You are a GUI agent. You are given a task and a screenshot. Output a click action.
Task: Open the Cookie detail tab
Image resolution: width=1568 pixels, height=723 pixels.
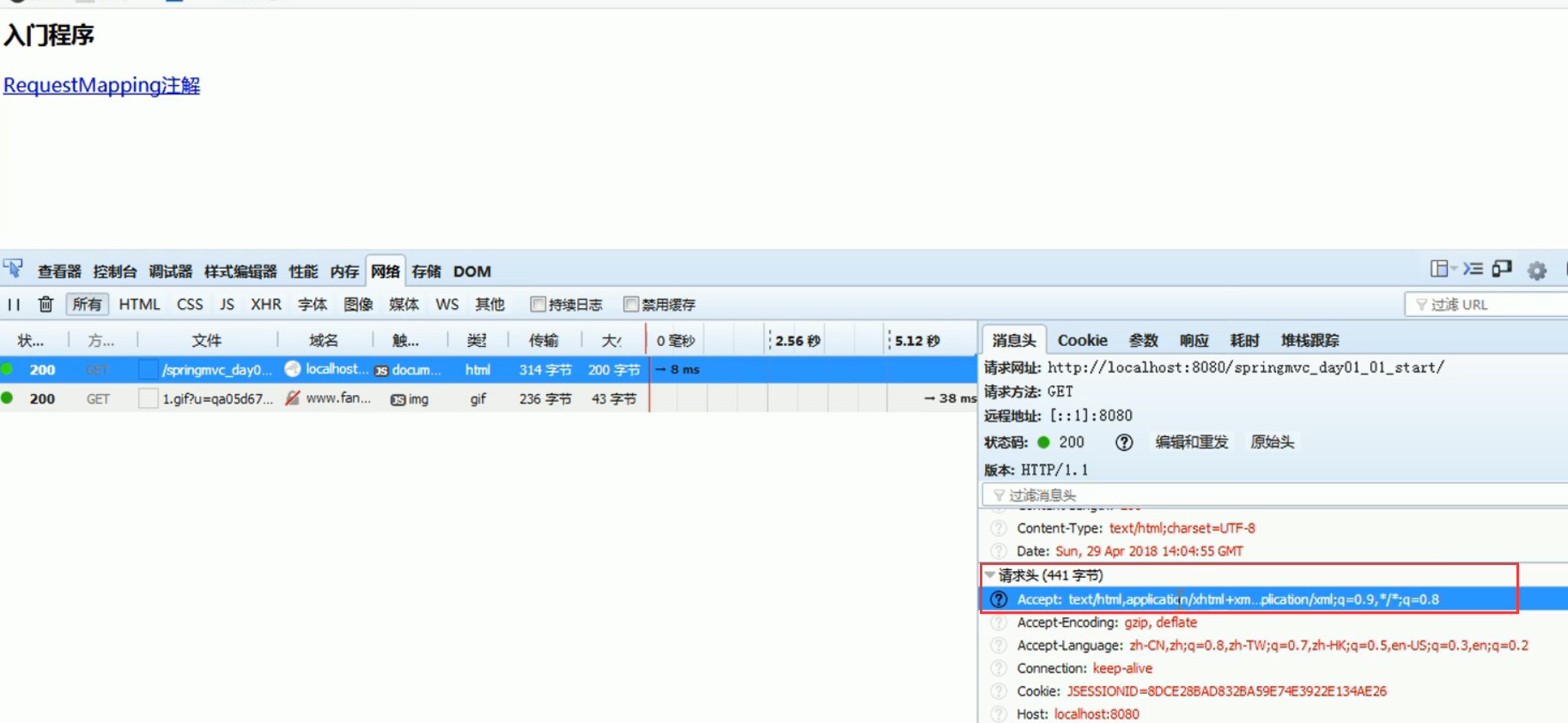(x=1082, y=340)
